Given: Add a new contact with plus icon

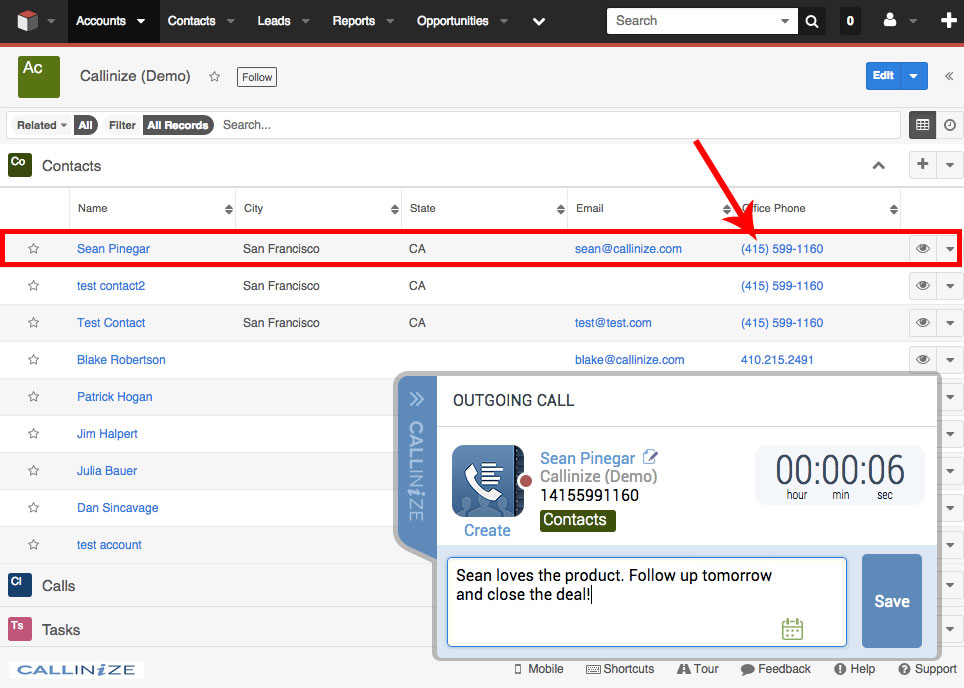Looking at the screenshot, I should click(x=922, y=164).
